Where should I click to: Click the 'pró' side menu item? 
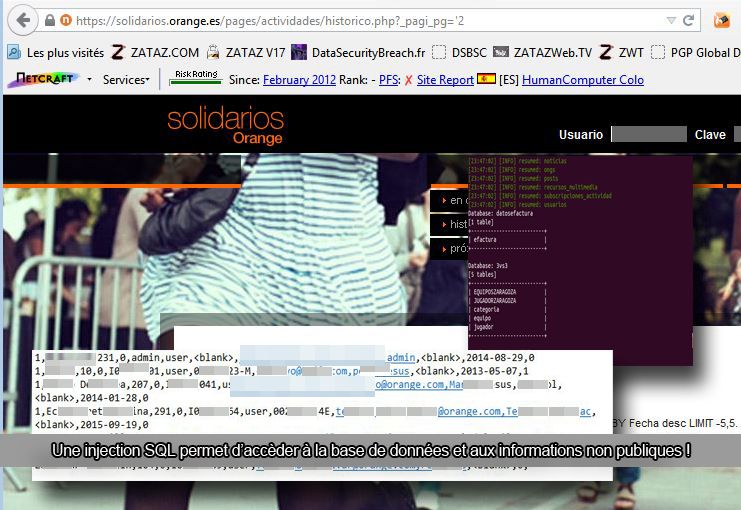coord(449,249)
